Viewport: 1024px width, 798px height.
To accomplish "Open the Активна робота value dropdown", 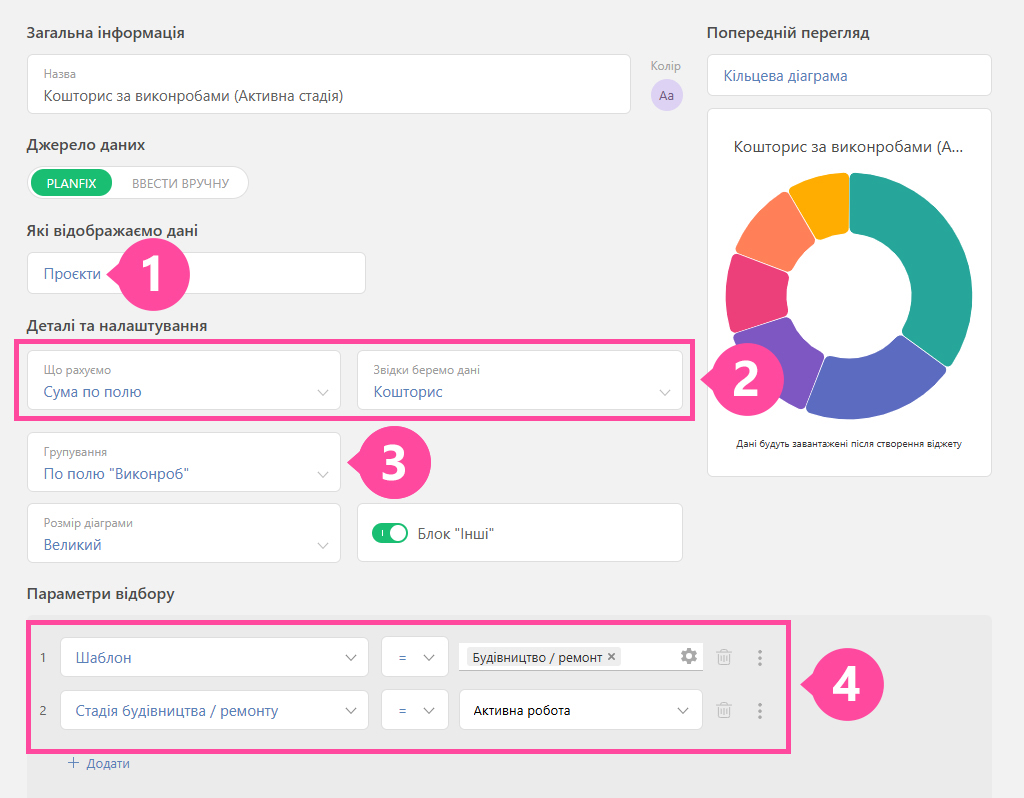I will pyautogui.click(x=581, y=710).
